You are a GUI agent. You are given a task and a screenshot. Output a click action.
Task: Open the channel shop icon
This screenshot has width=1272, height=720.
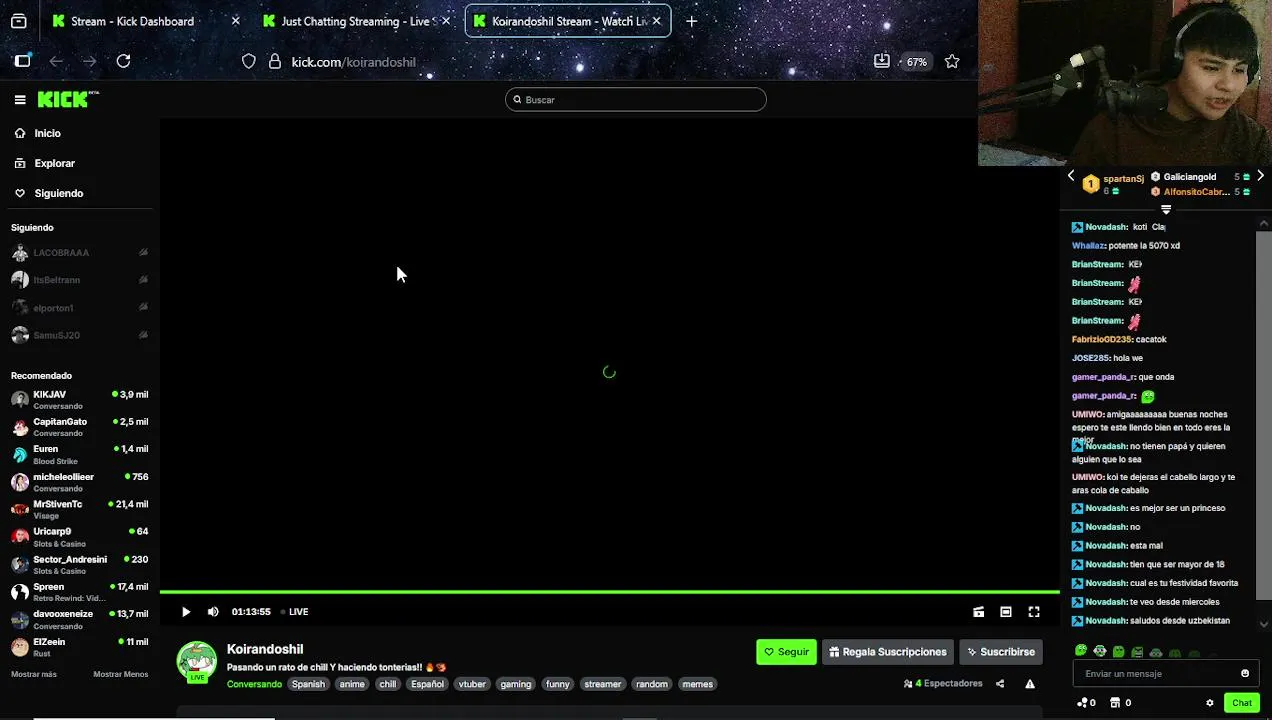click(x=1117, y=703)
